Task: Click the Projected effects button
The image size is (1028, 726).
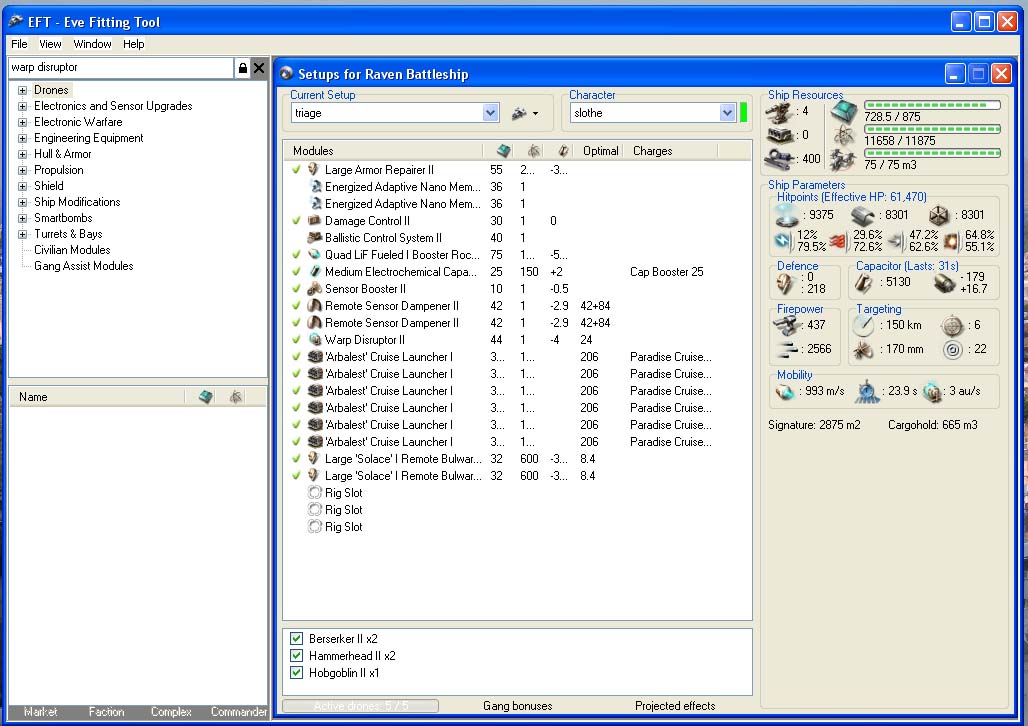Action: coord(675,706)
